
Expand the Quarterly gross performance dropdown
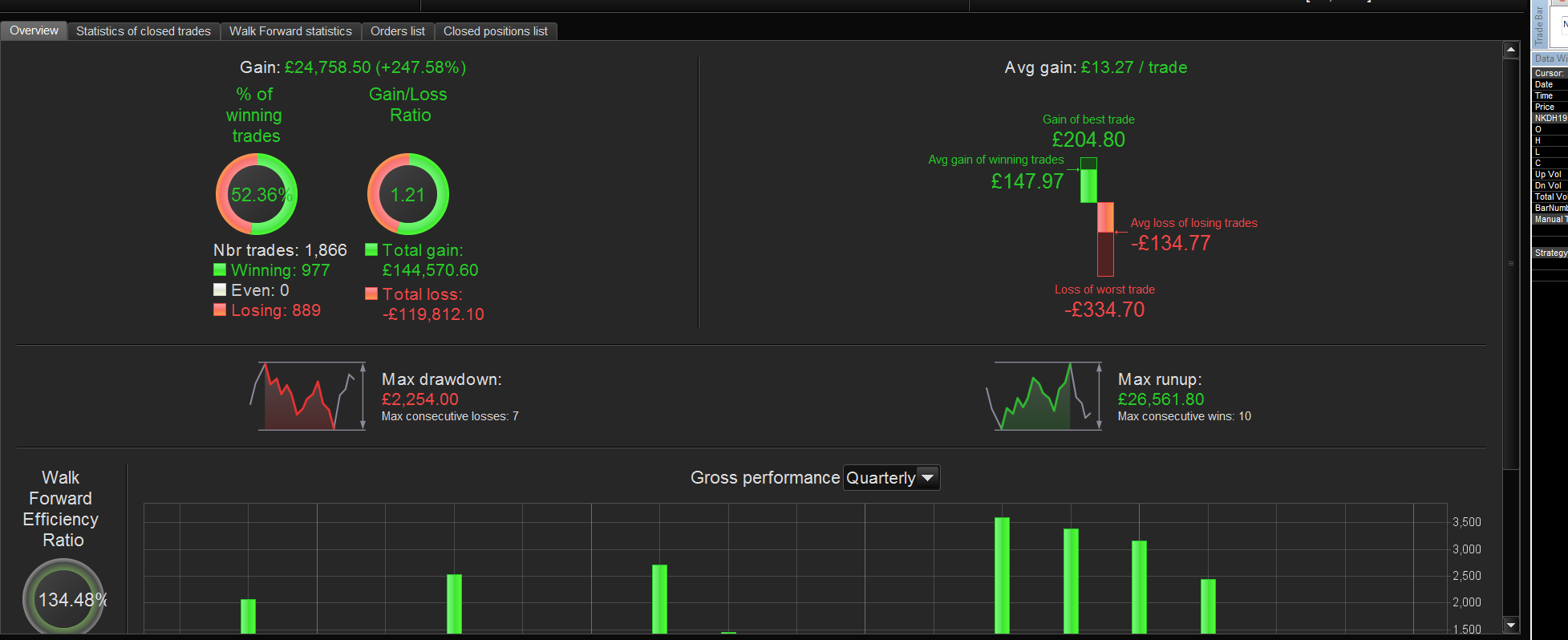(x=891, y=478)
